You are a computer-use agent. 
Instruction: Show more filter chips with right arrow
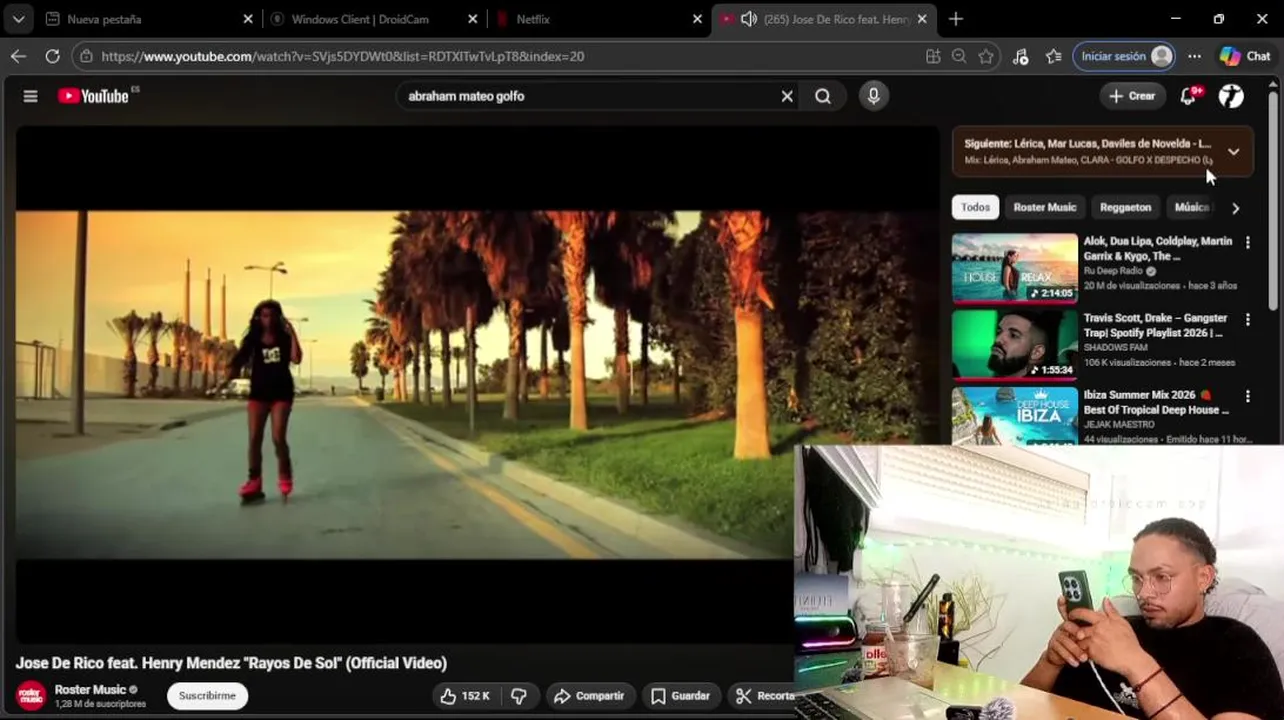(1235, 208)
